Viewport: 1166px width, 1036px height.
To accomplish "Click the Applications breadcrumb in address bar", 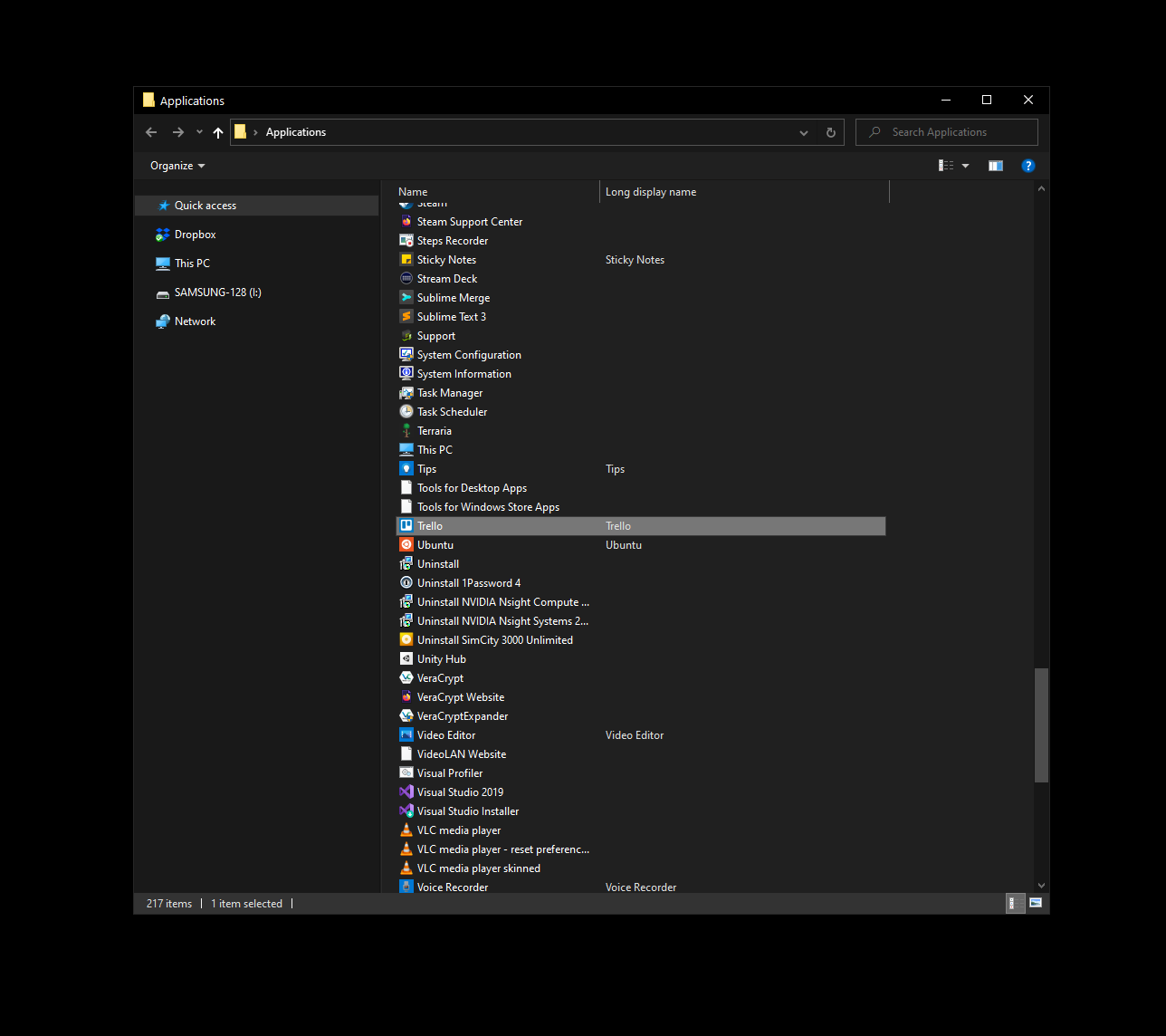I will [x=296, y=132].
